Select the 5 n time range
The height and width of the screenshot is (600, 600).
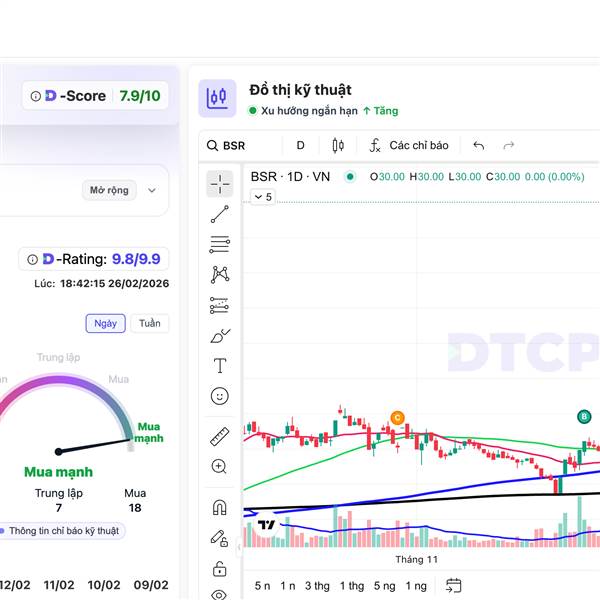click(x=262, y=586)
